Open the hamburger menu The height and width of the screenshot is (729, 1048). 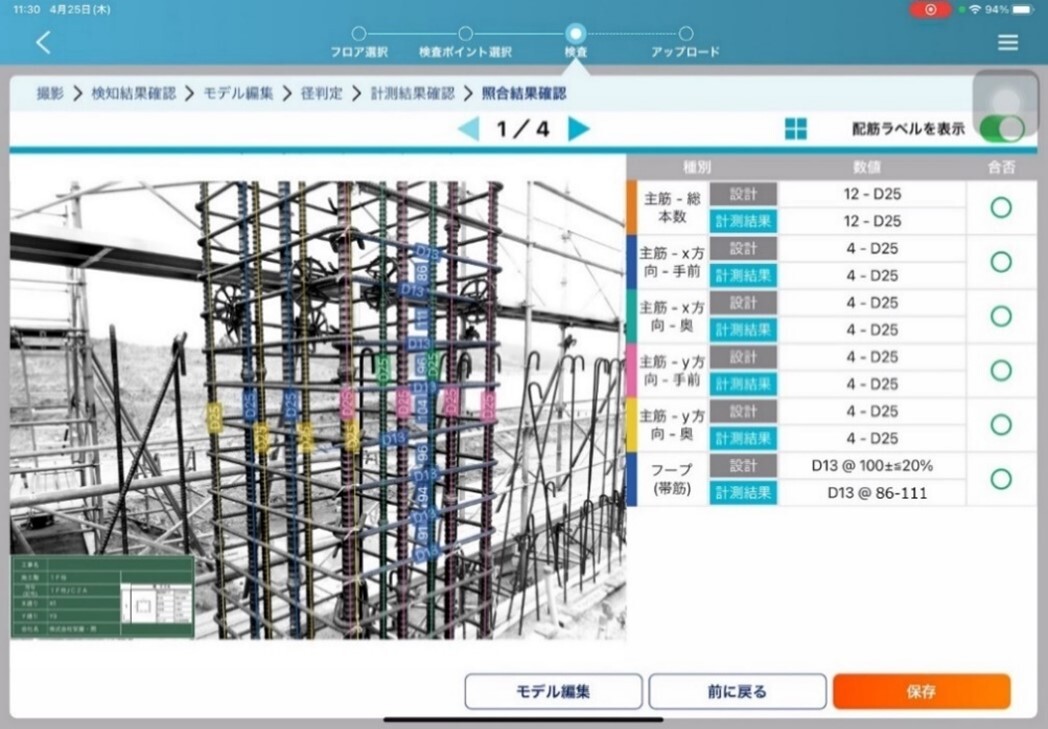pyautogui.click(x=1007, y=42)
